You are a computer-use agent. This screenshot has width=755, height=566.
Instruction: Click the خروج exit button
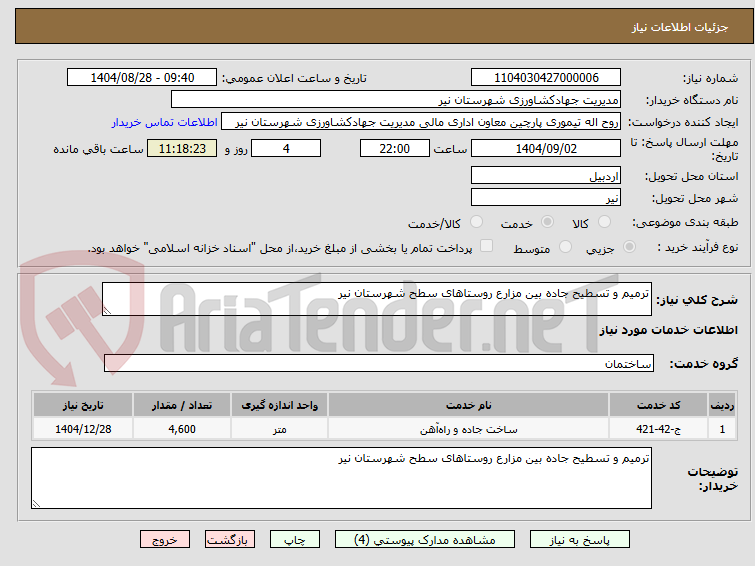165,540
